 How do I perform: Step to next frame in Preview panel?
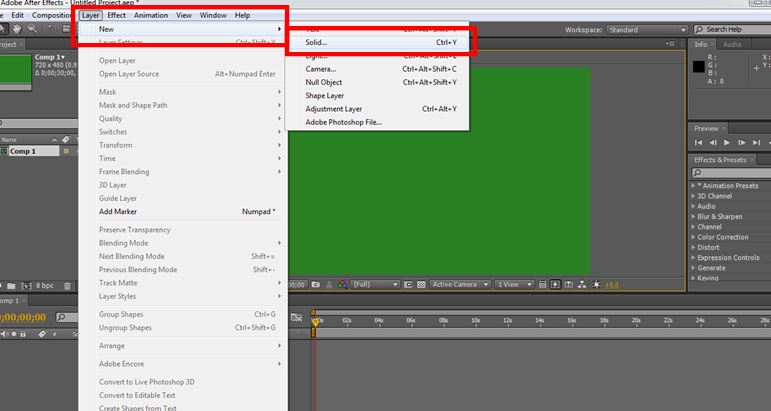(741, 143)
